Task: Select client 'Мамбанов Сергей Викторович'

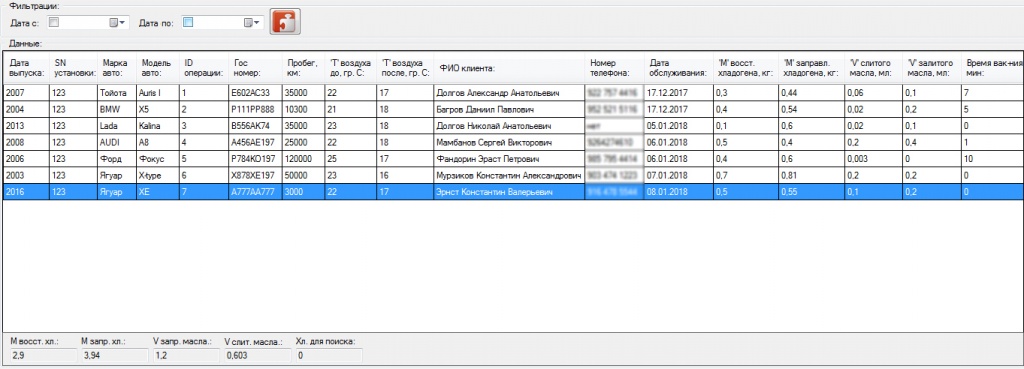Action: click(509, 142)
